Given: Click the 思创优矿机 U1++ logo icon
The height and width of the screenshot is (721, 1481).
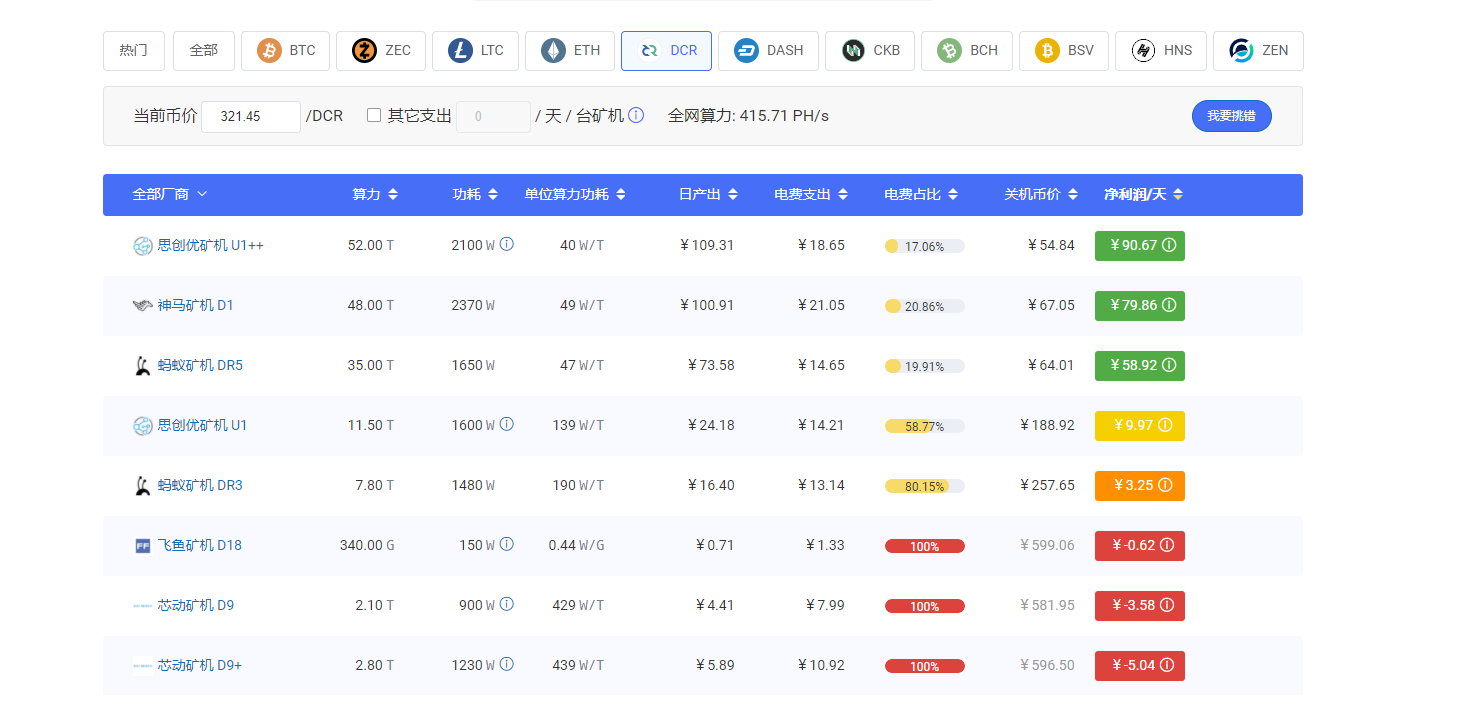Looking at the screenshot, I should 143,246.
